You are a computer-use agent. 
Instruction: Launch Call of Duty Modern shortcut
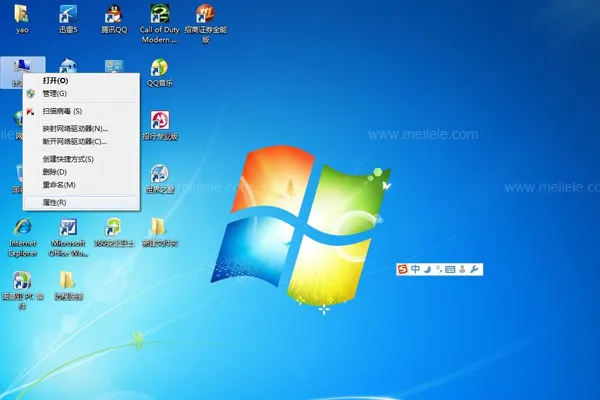159,24
